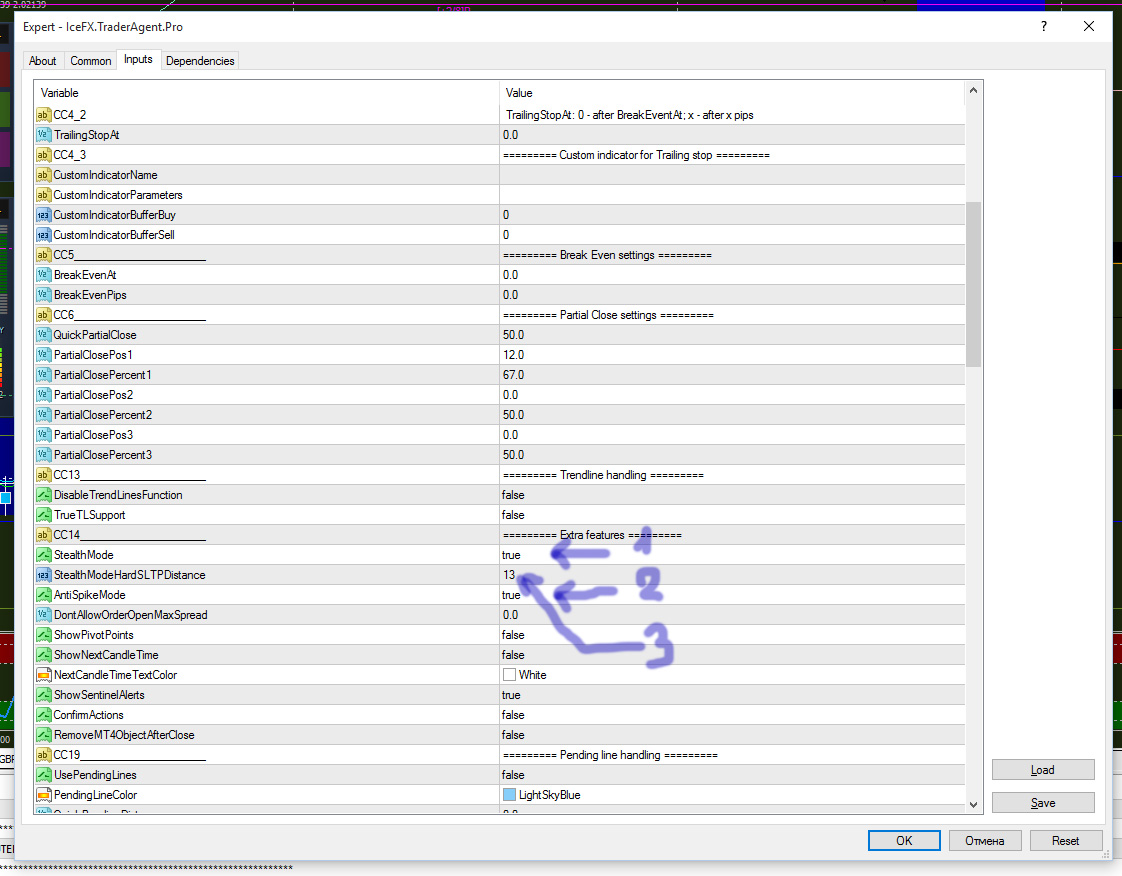This screenshot has width=1122, height=876.
Task: Click the boolean icon beside AntiSpikeMode
Action: (x=44, y=595)
